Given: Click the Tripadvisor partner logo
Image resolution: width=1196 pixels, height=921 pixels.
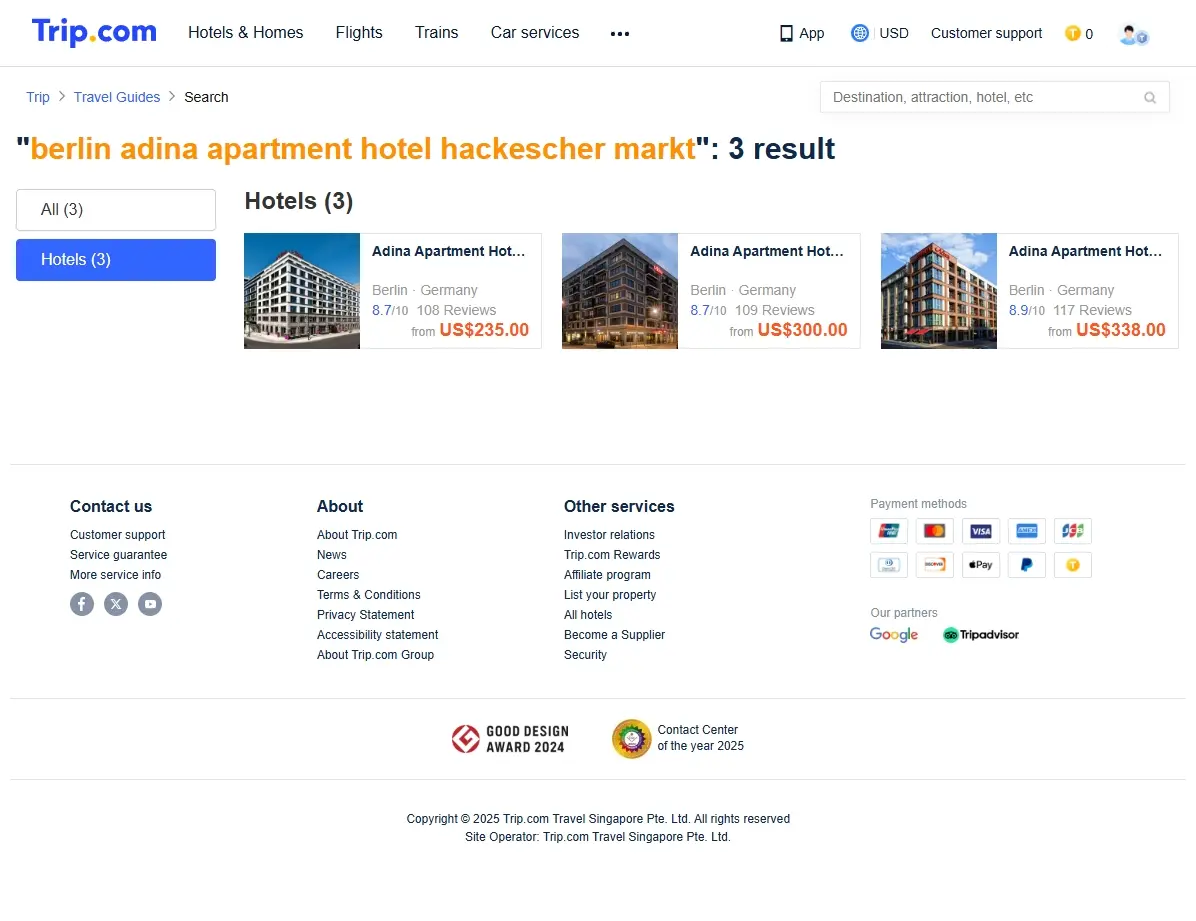Looking at the screenshot, I should point(981,635).
